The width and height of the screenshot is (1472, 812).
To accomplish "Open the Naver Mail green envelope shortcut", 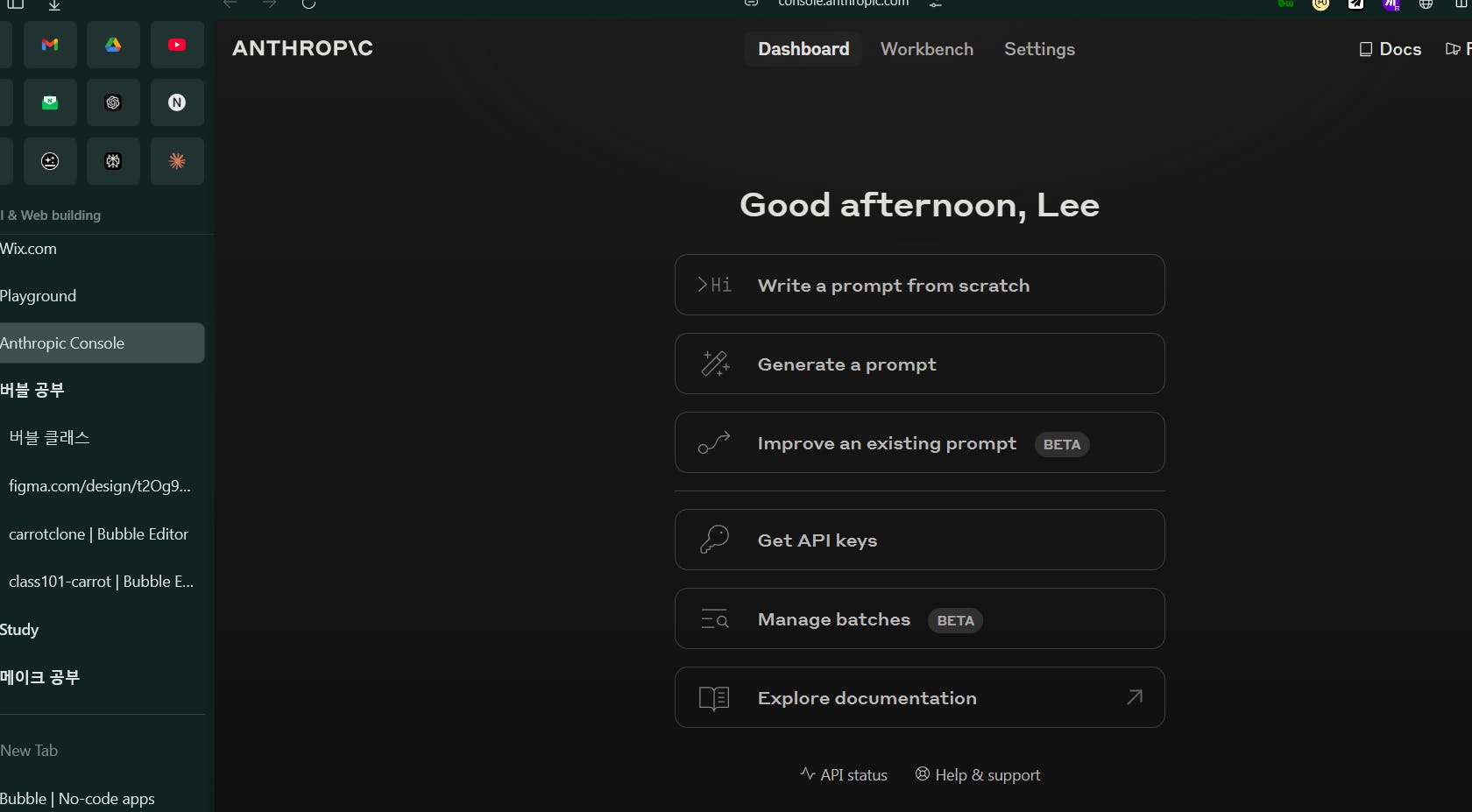I will [50, 102].
